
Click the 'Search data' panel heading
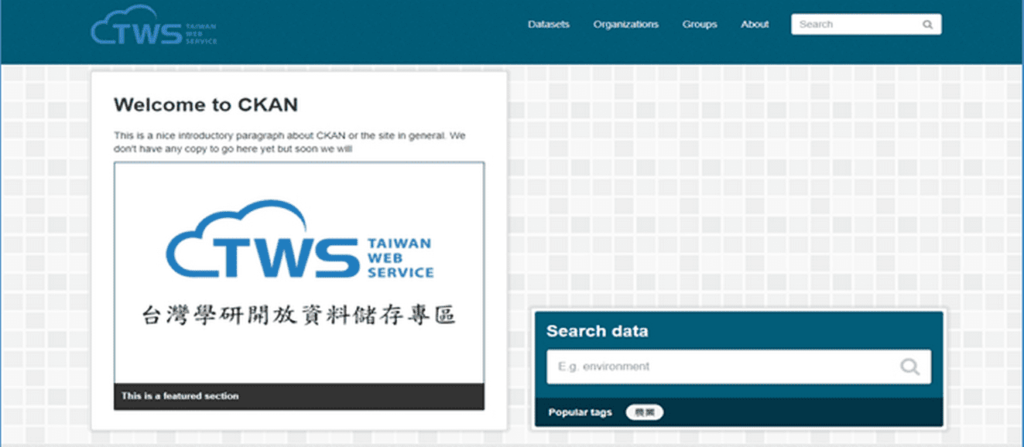click(597, 331)
